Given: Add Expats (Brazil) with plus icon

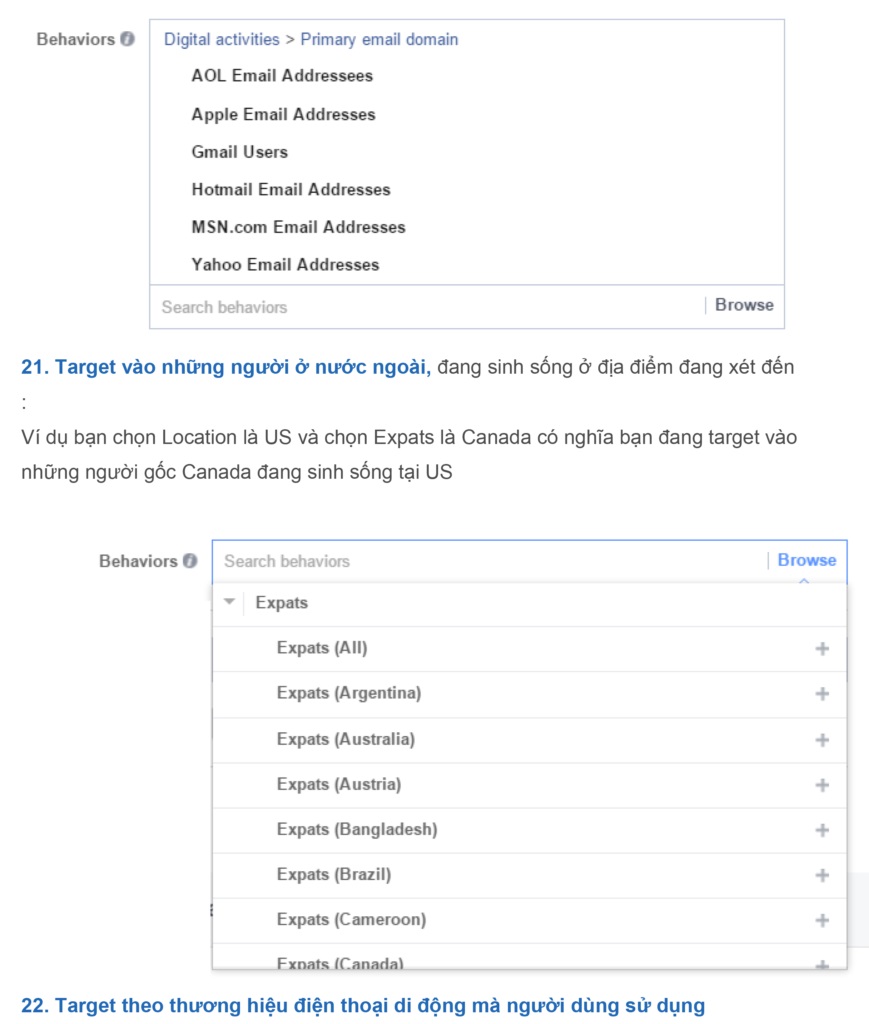Looking at the screenshot, I should 822,875.
